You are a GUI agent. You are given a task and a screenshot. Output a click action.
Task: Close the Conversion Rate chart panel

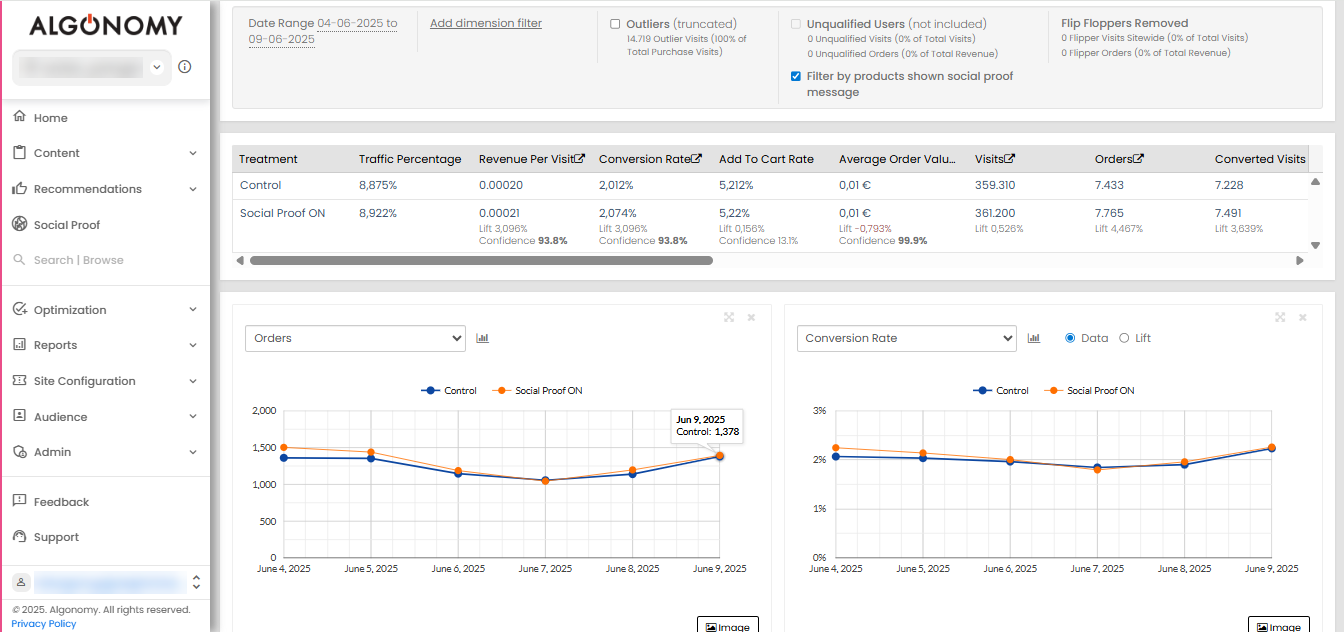(x=1302, y=317)
